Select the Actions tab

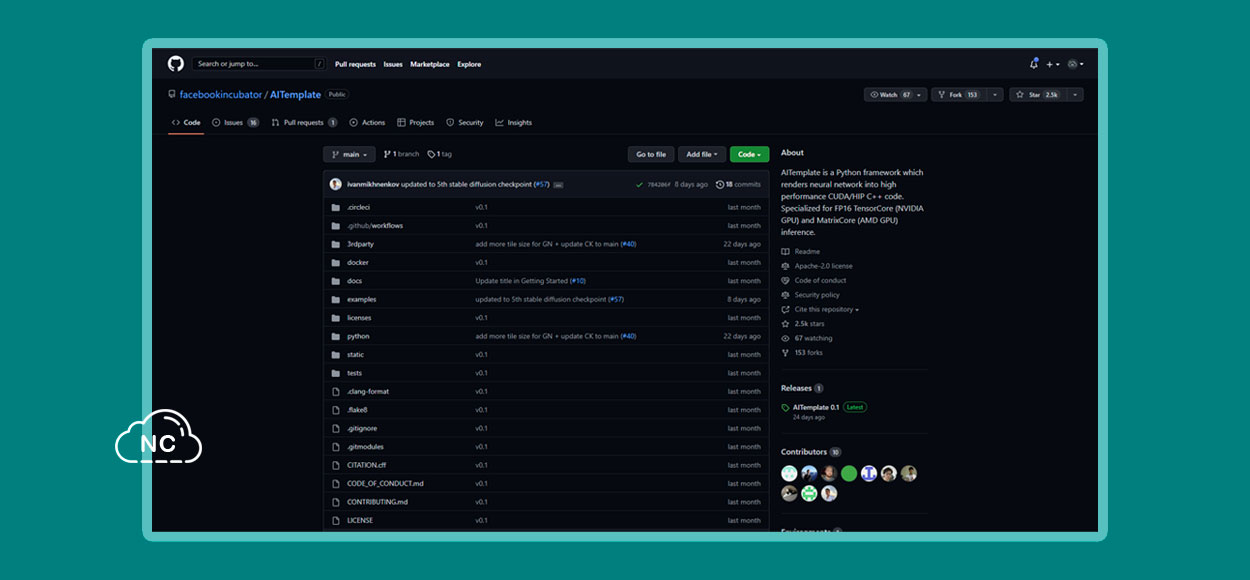click(x=367, y=122)
